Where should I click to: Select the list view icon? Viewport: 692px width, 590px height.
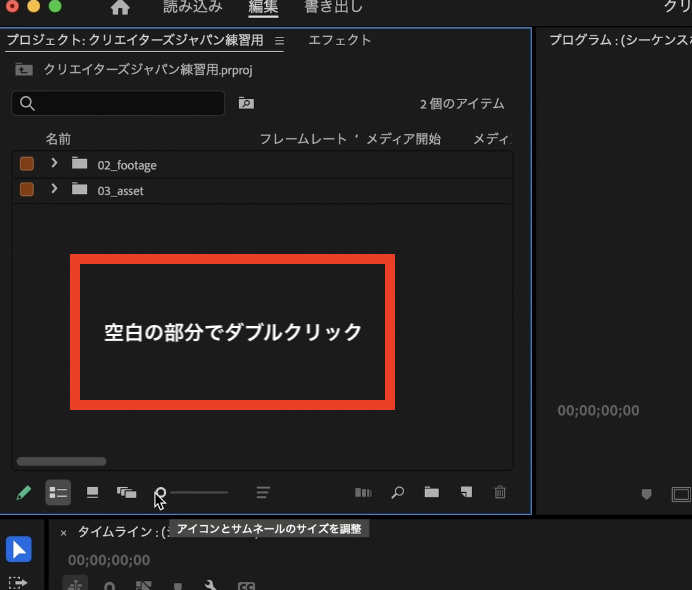[x=58, y=492]
